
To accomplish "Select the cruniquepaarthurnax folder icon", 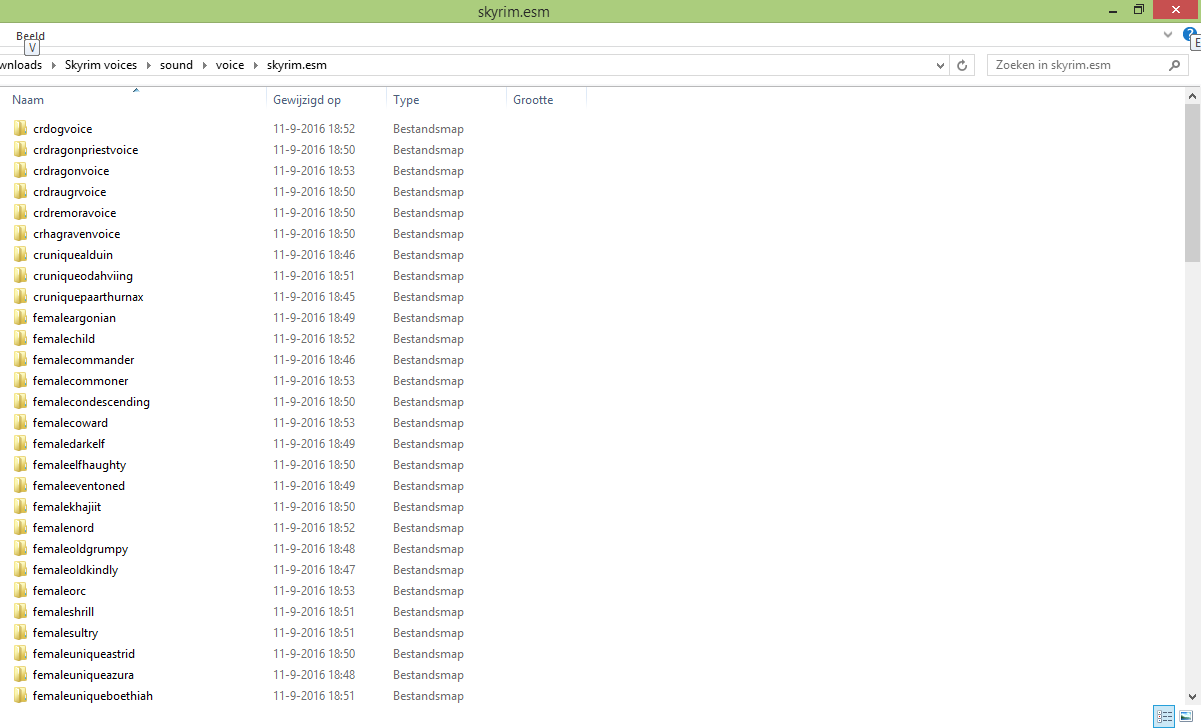I will click(20, 297).
